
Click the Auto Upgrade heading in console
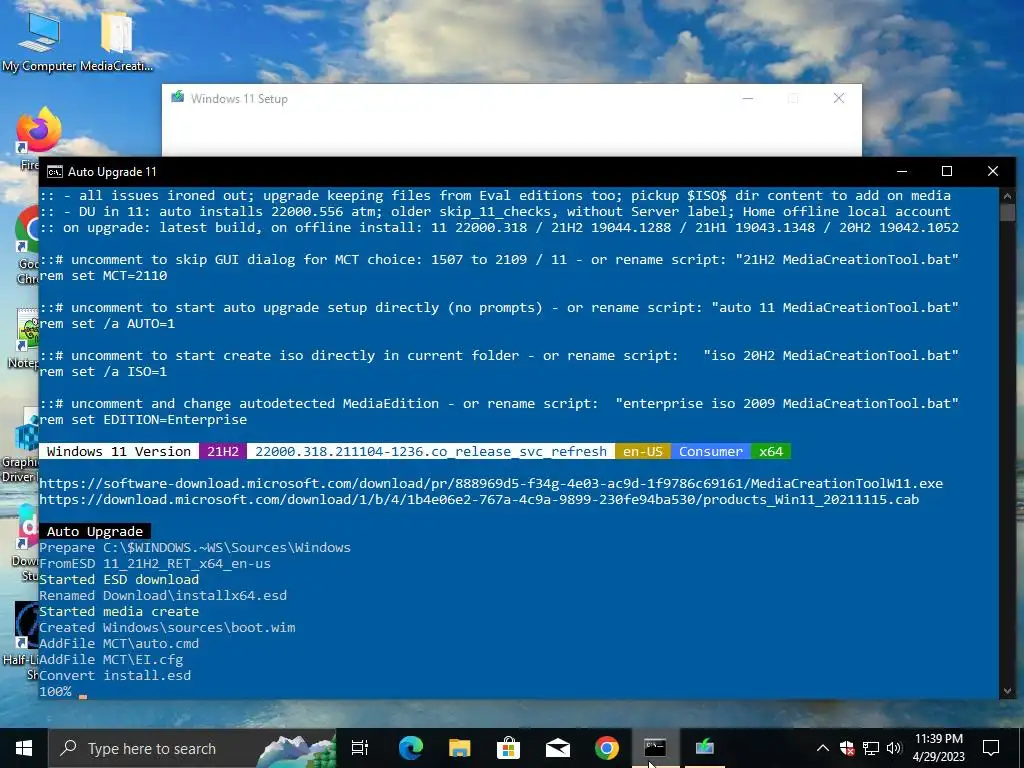point(95,532)
